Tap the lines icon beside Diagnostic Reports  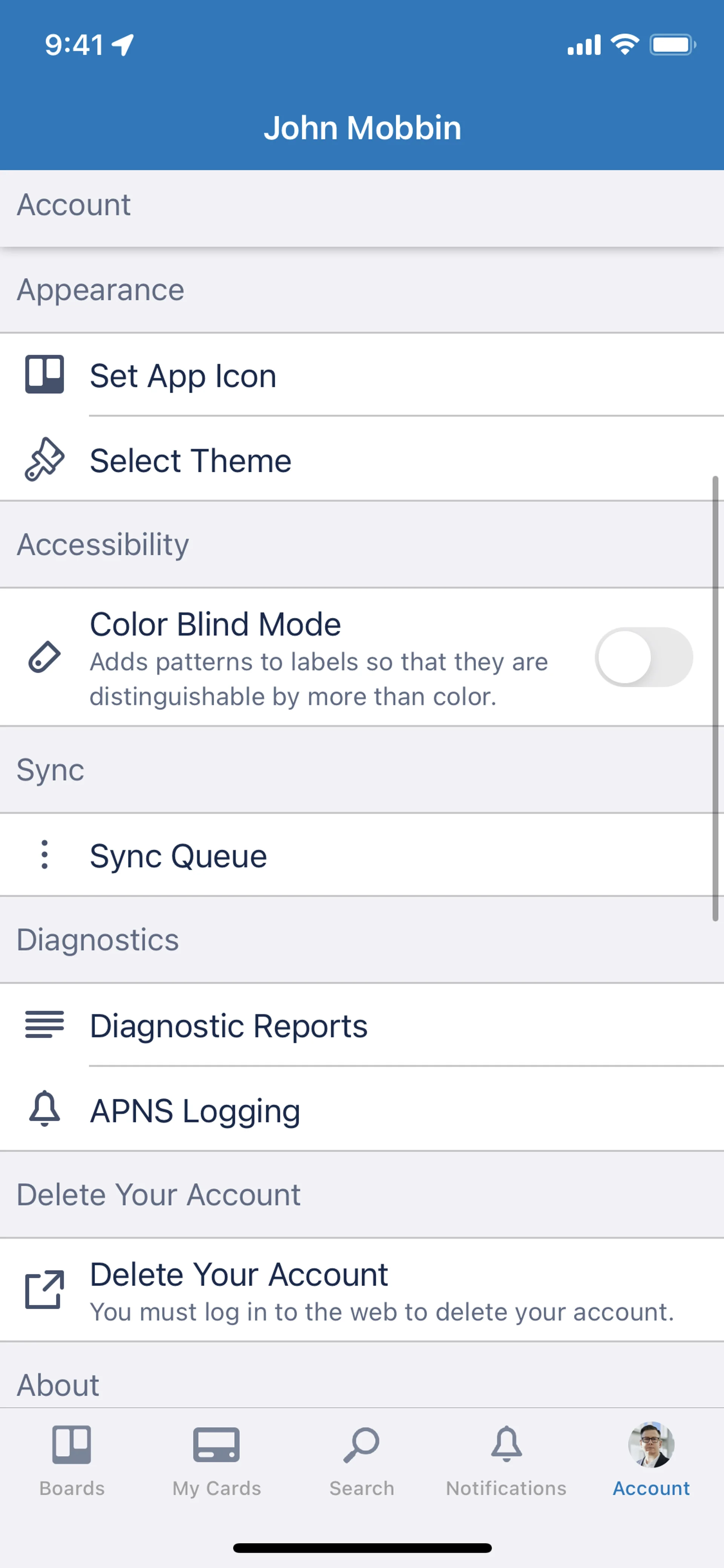point(44,1024)
